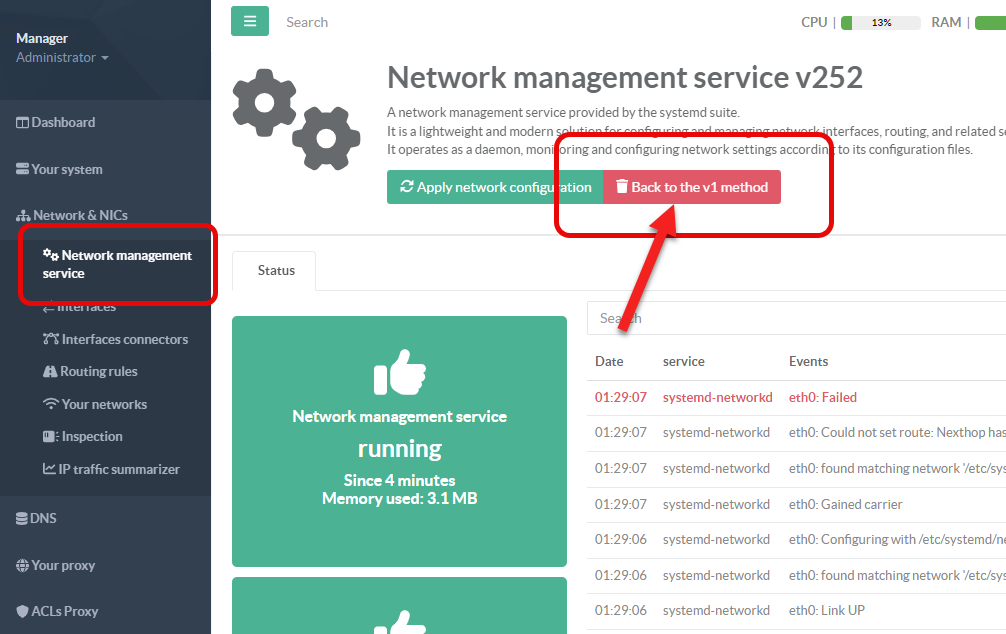This screenshot has height=634, width=1006.
Task: Click Memory used: 3.1 MB text
Action: 400,499
